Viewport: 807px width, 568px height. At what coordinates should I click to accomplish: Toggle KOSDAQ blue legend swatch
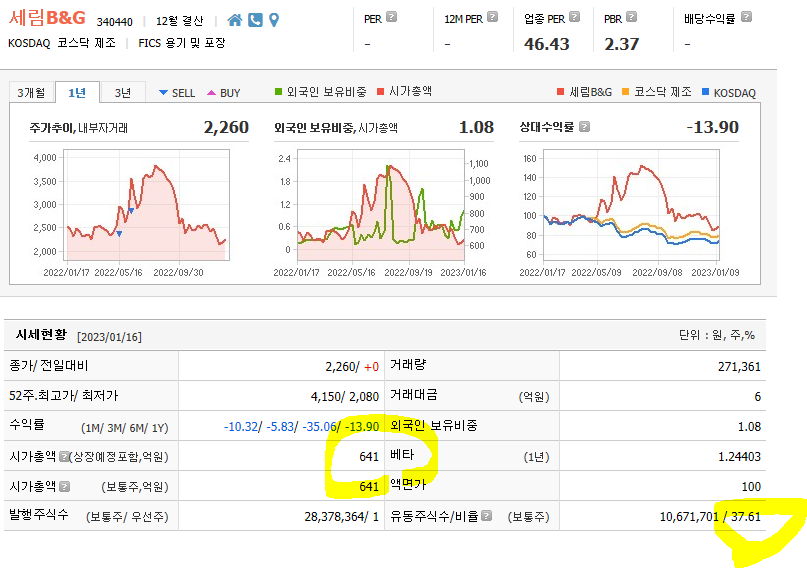[x=706, y=92]
